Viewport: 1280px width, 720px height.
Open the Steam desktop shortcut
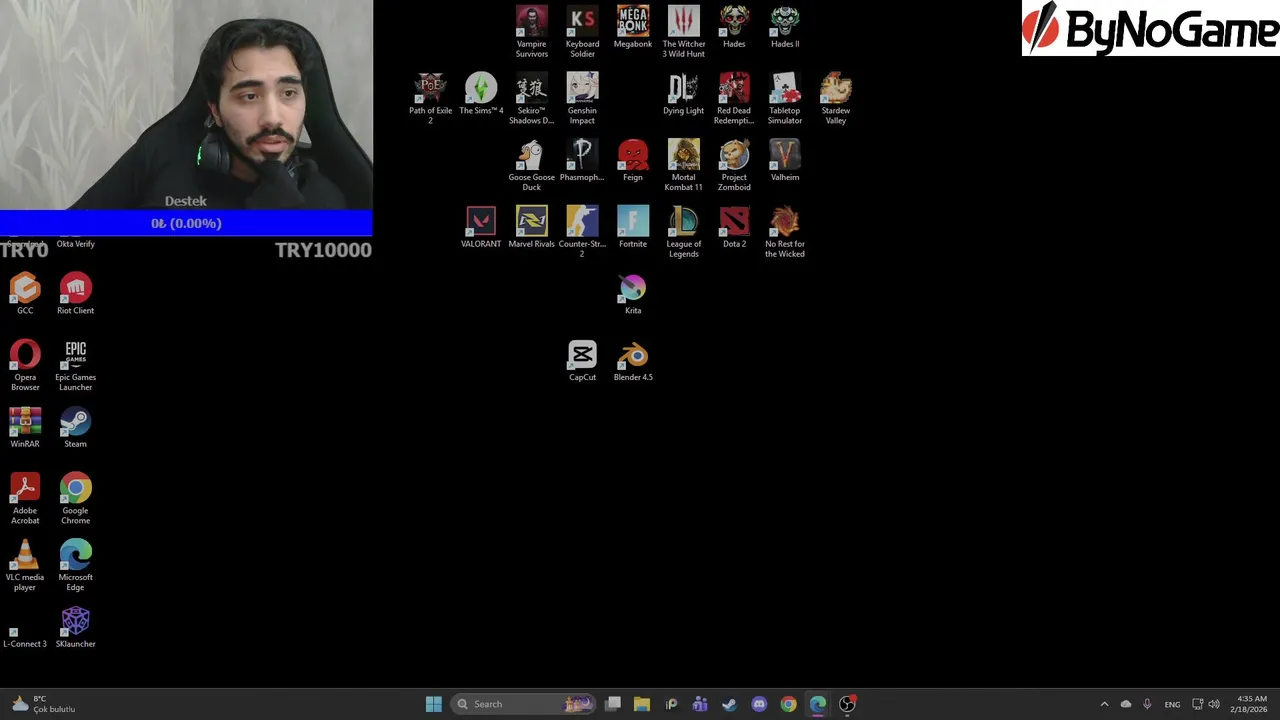click(x=75, y=427)
